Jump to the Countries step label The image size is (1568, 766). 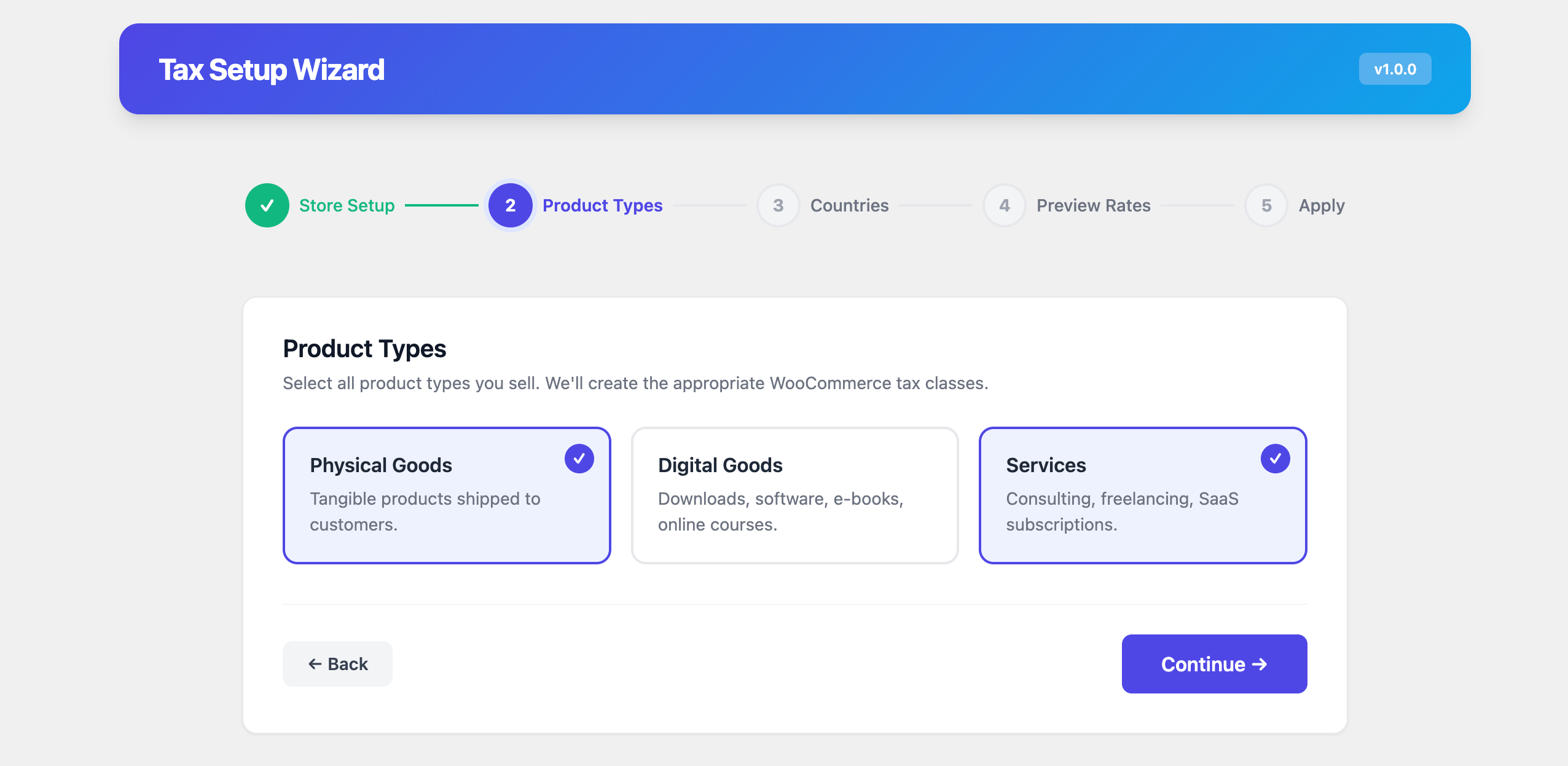point(850,205)
